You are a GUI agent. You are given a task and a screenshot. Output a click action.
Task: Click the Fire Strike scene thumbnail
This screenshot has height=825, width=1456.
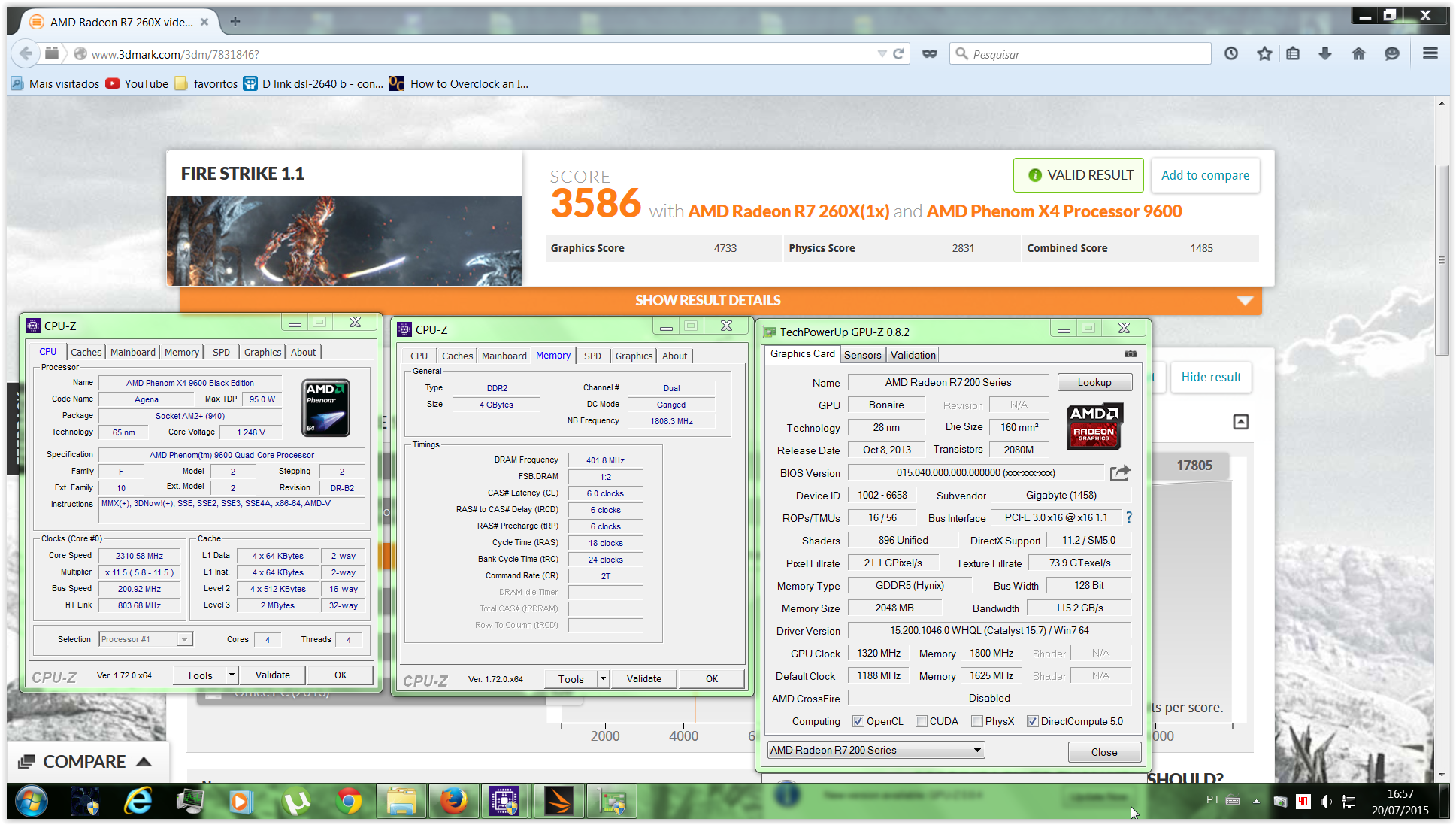pyautogui.click(x=344, y=241)
